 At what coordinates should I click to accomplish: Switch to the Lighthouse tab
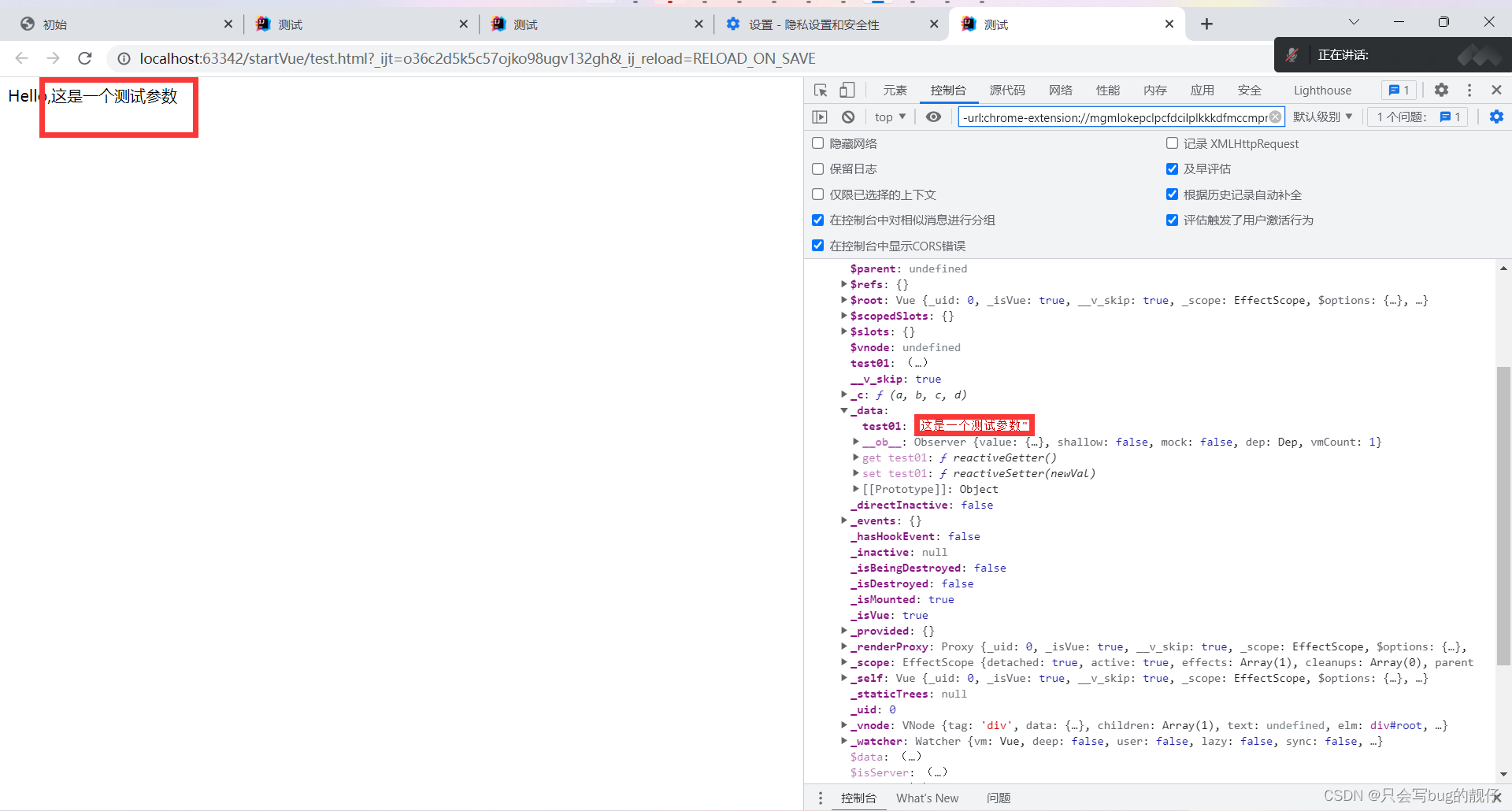1322,91
